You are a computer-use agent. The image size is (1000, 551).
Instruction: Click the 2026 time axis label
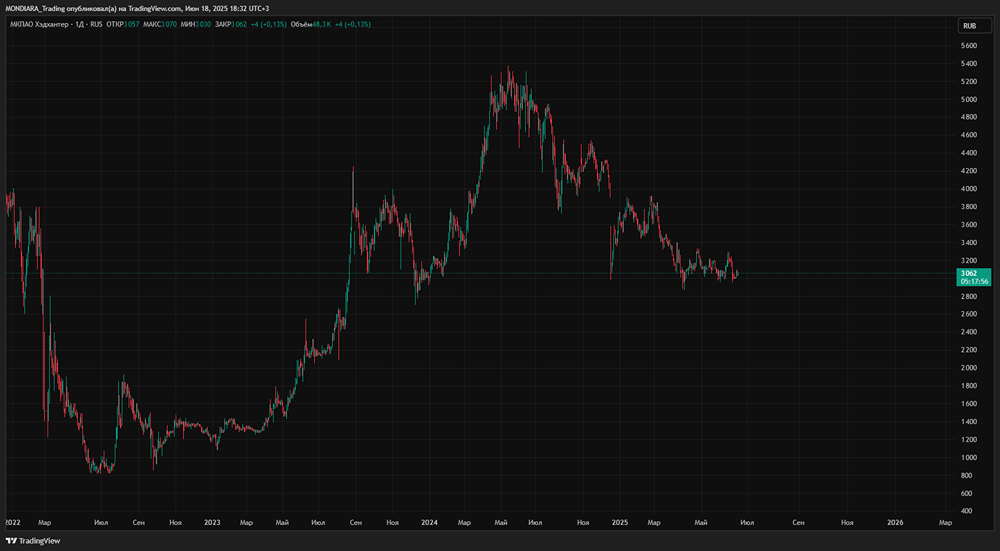click(895, 522)
